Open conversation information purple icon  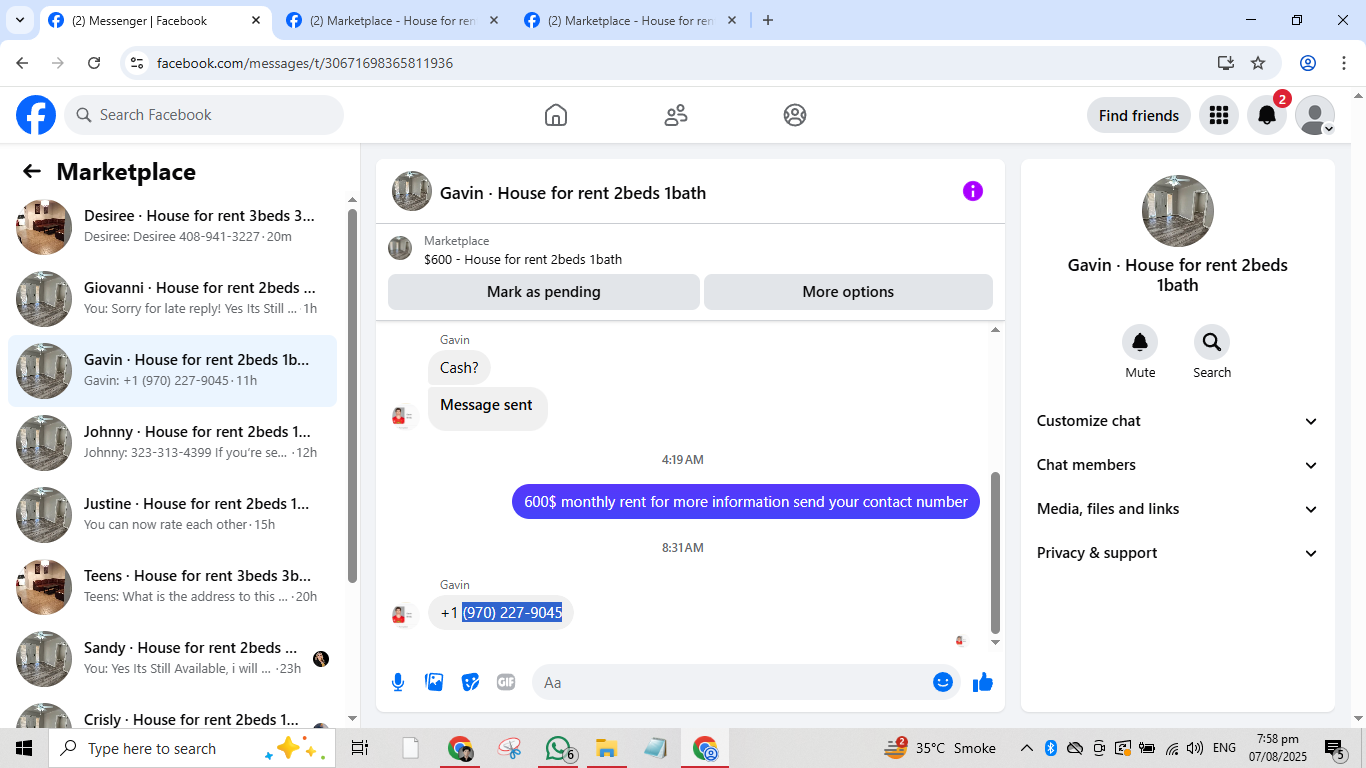click(973, 191)
